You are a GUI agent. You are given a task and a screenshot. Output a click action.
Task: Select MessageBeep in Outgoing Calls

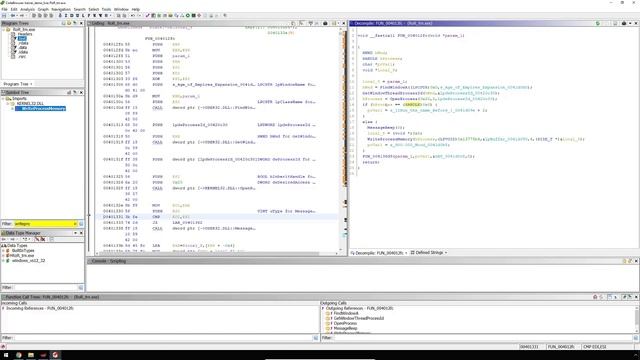345,328
